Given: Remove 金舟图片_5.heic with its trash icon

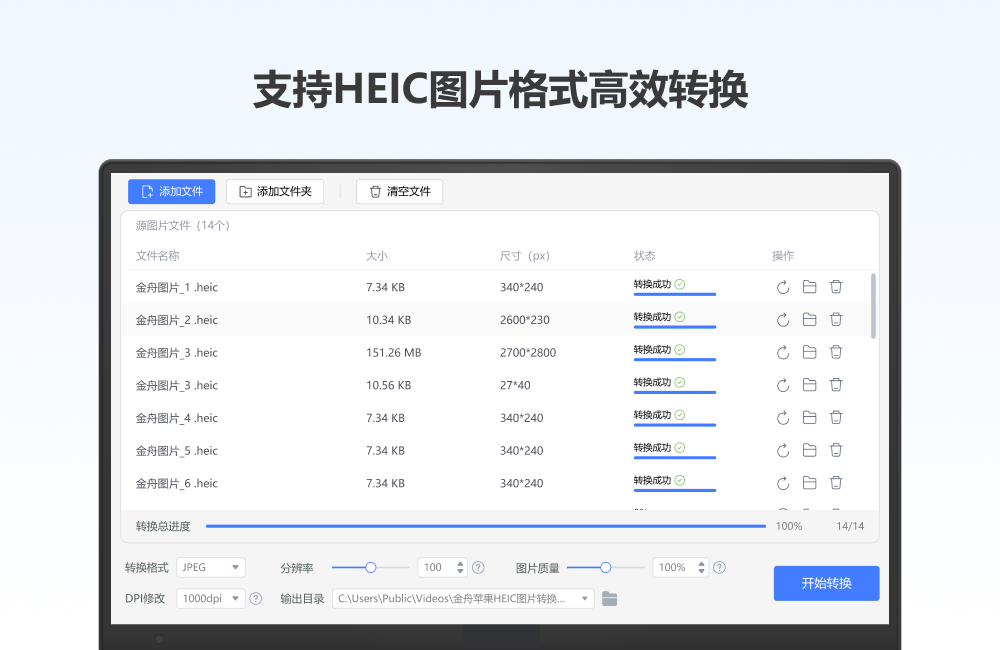Looking at the screenshot, I should click(x=836, y=450).
